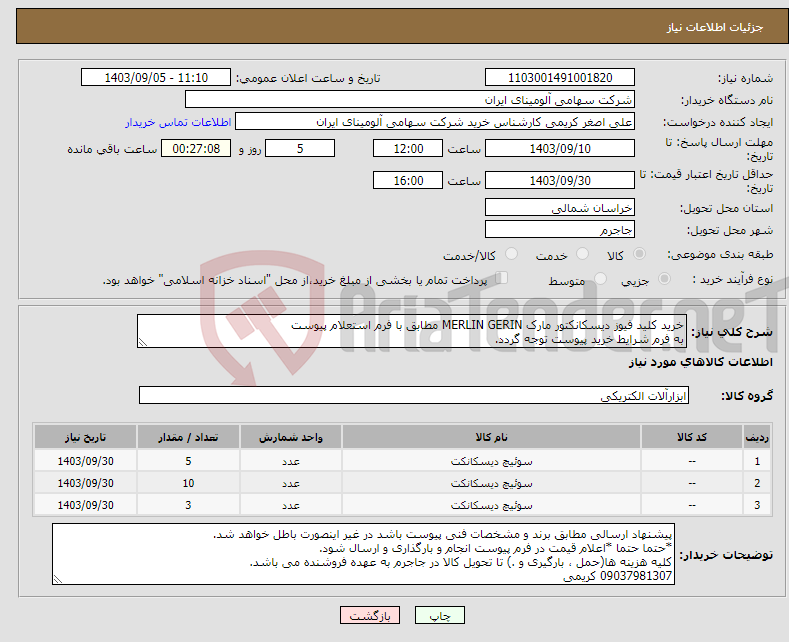Click the request creator name field
This screenshot has width=789, height=642.
(435, 122)
